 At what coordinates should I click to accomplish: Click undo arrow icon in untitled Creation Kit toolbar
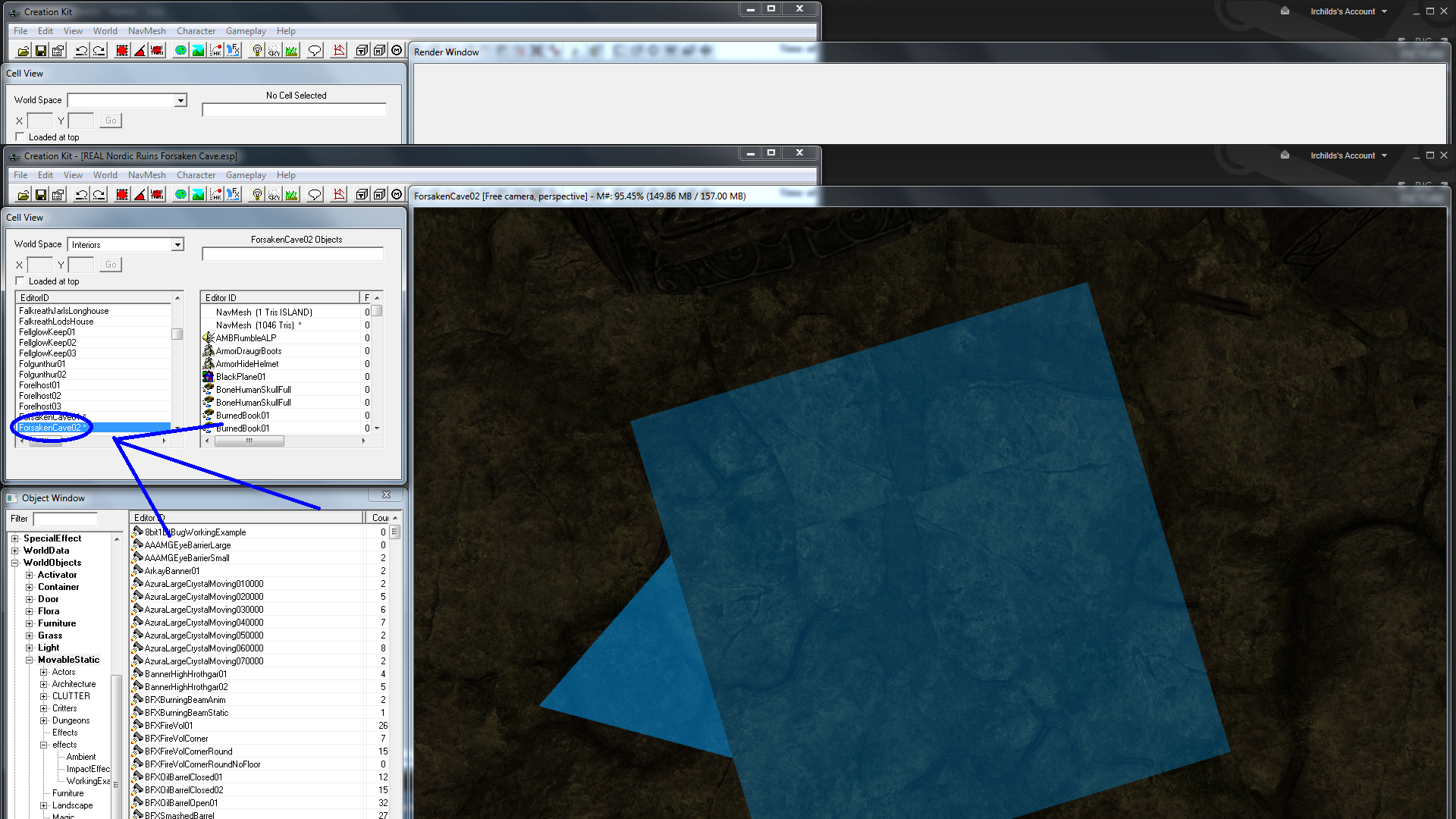81,51
